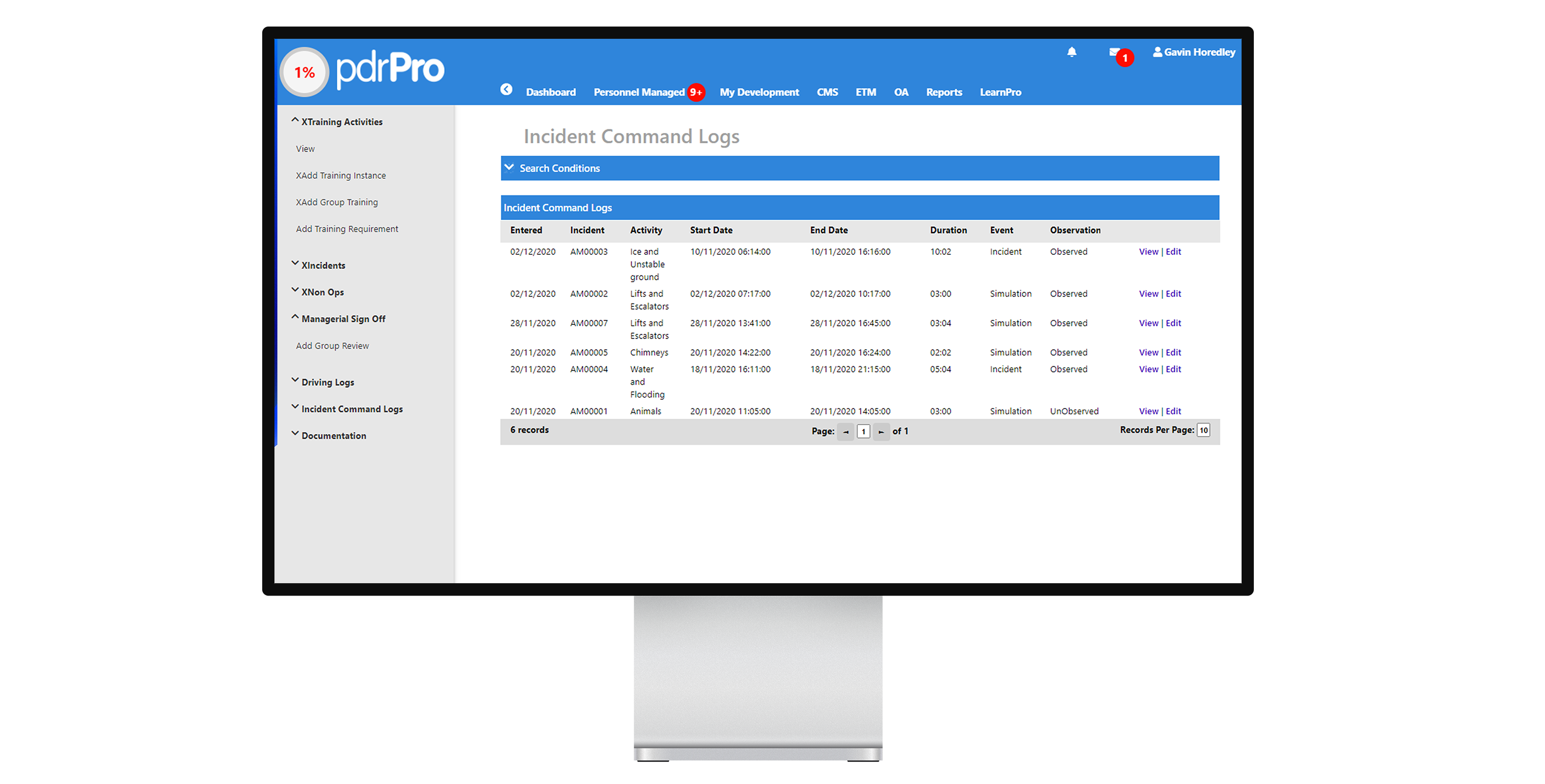This screenshot has width=1545, height=784.
Task: Open the Reports menu
Action: (x=944, y=92)
